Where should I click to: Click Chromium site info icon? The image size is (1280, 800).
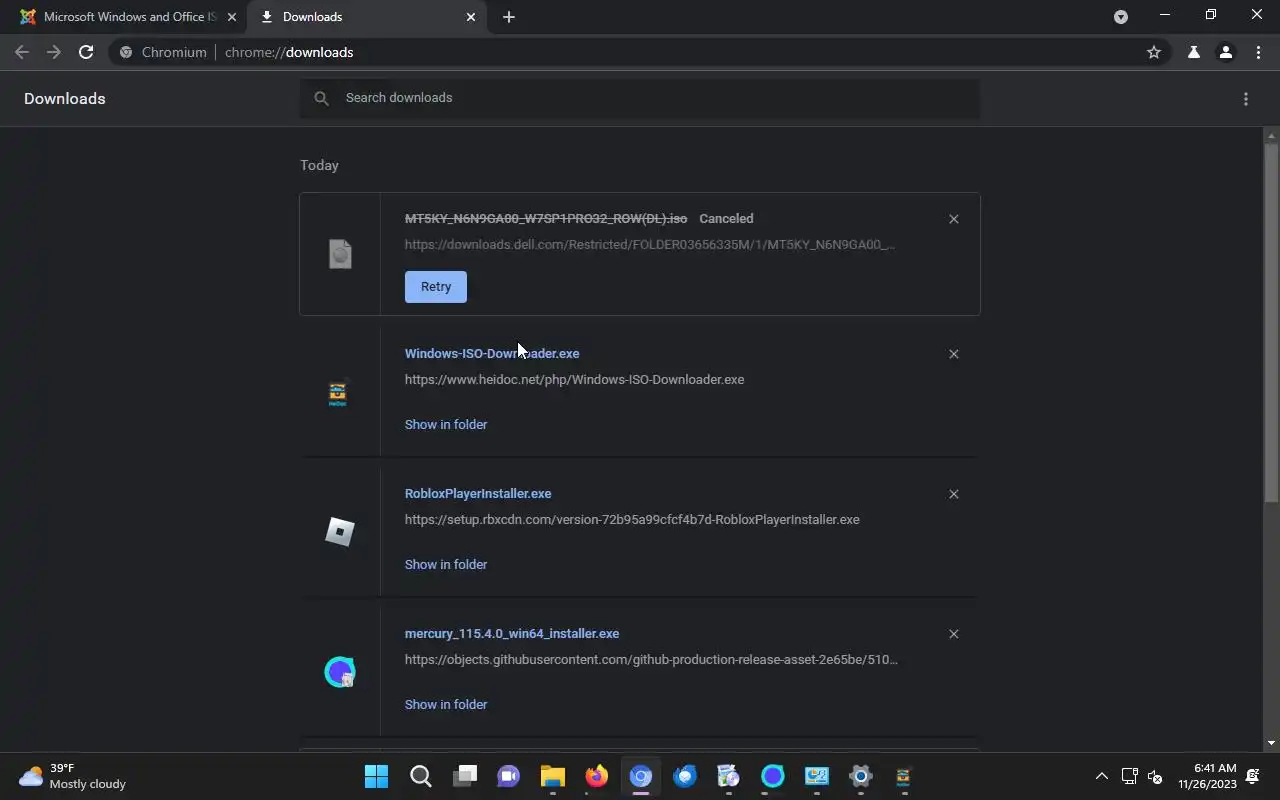[126, 52]
